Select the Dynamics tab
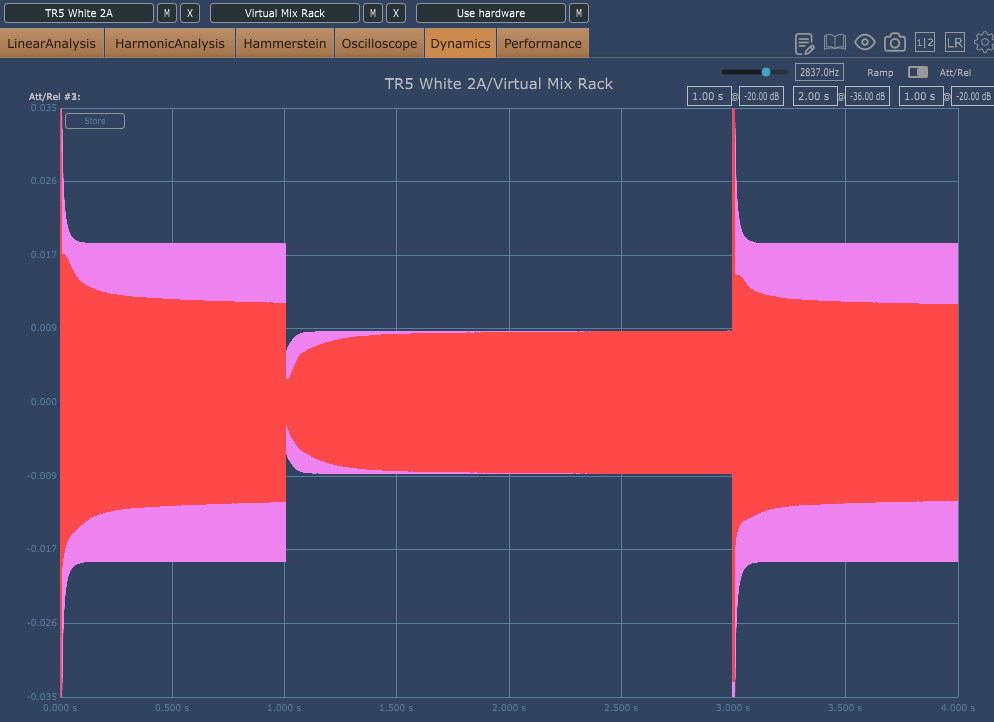994x722 pixels. (460, 43)
